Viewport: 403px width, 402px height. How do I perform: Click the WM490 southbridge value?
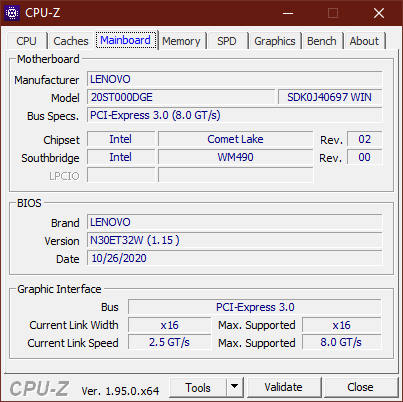pyautogui.click(x=236, y=157)
